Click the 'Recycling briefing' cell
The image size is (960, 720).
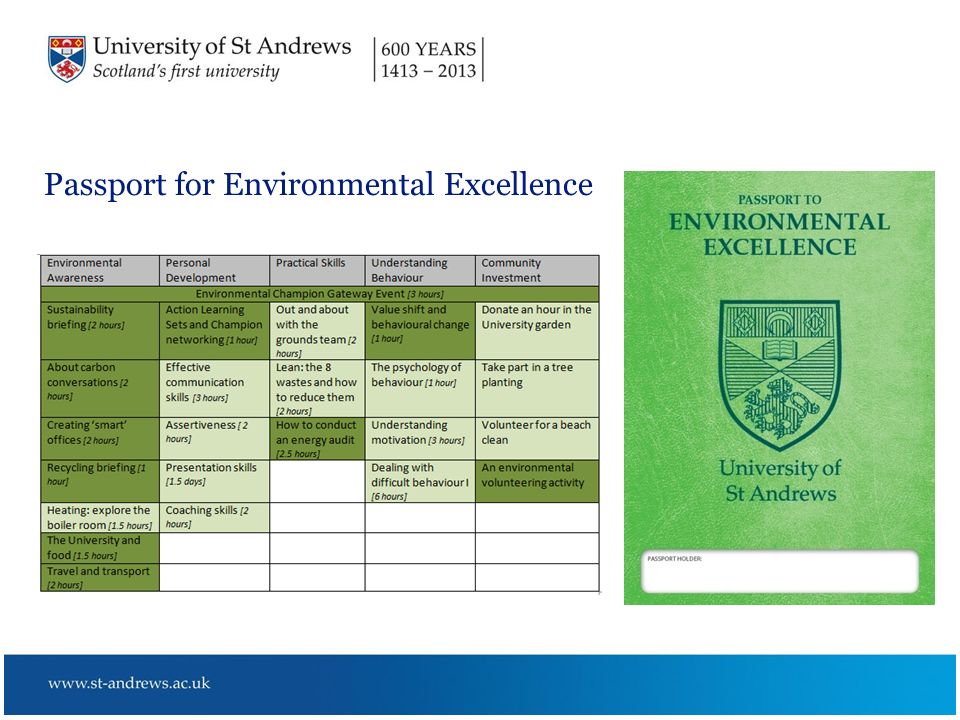pyautogui.click(x=100, y=481)
